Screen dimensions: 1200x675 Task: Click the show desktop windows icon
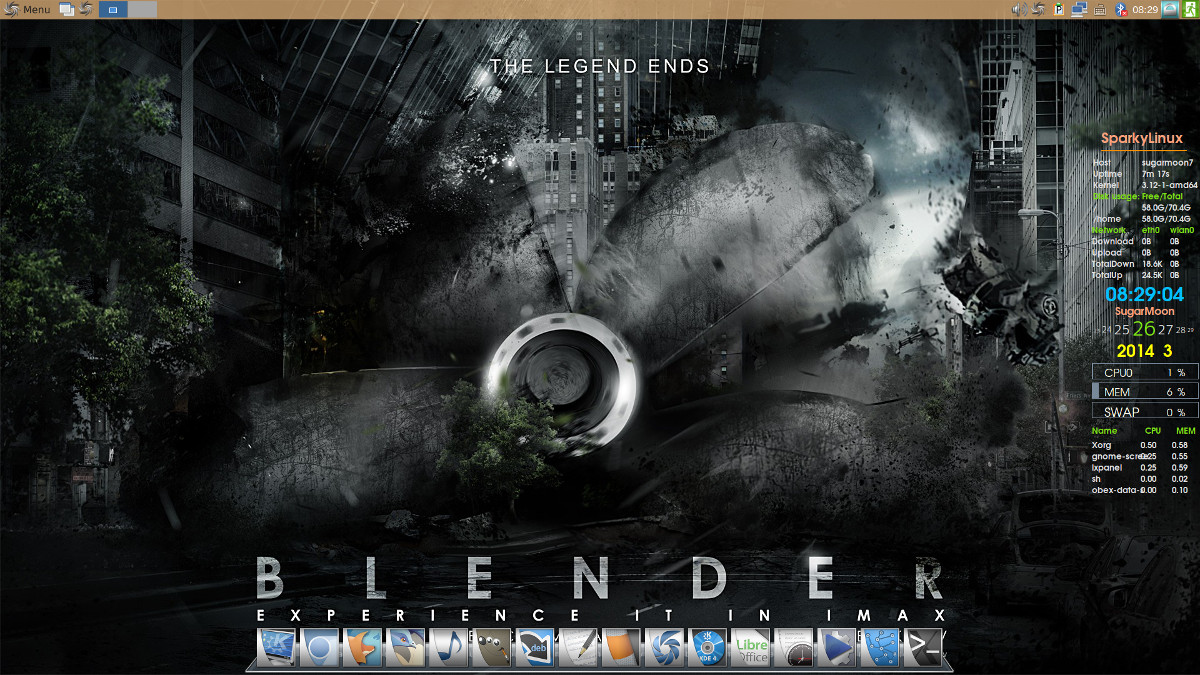67,9
